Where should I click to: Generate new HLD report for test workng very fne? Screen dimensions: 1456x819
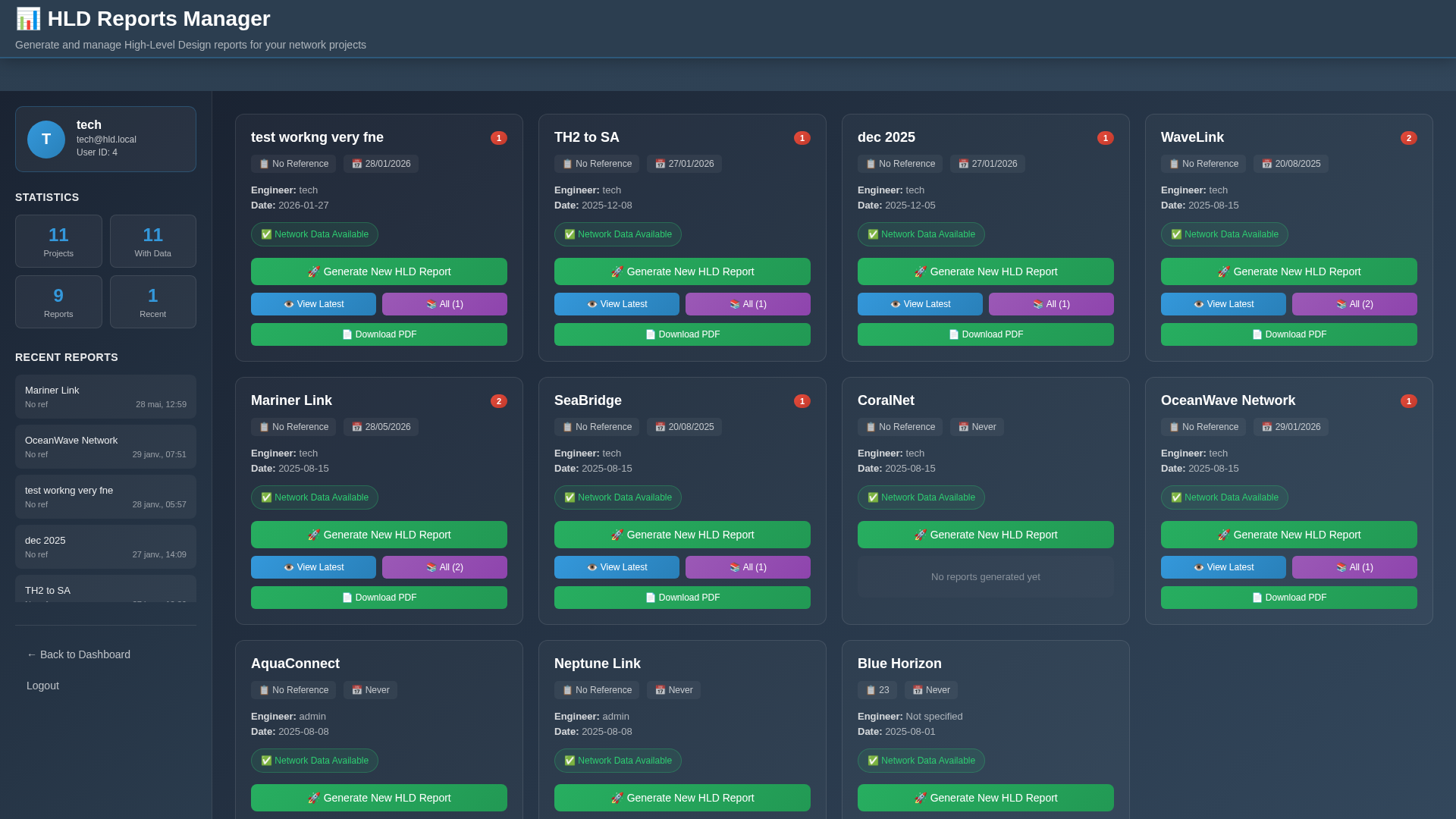click(x=379, y=271)
